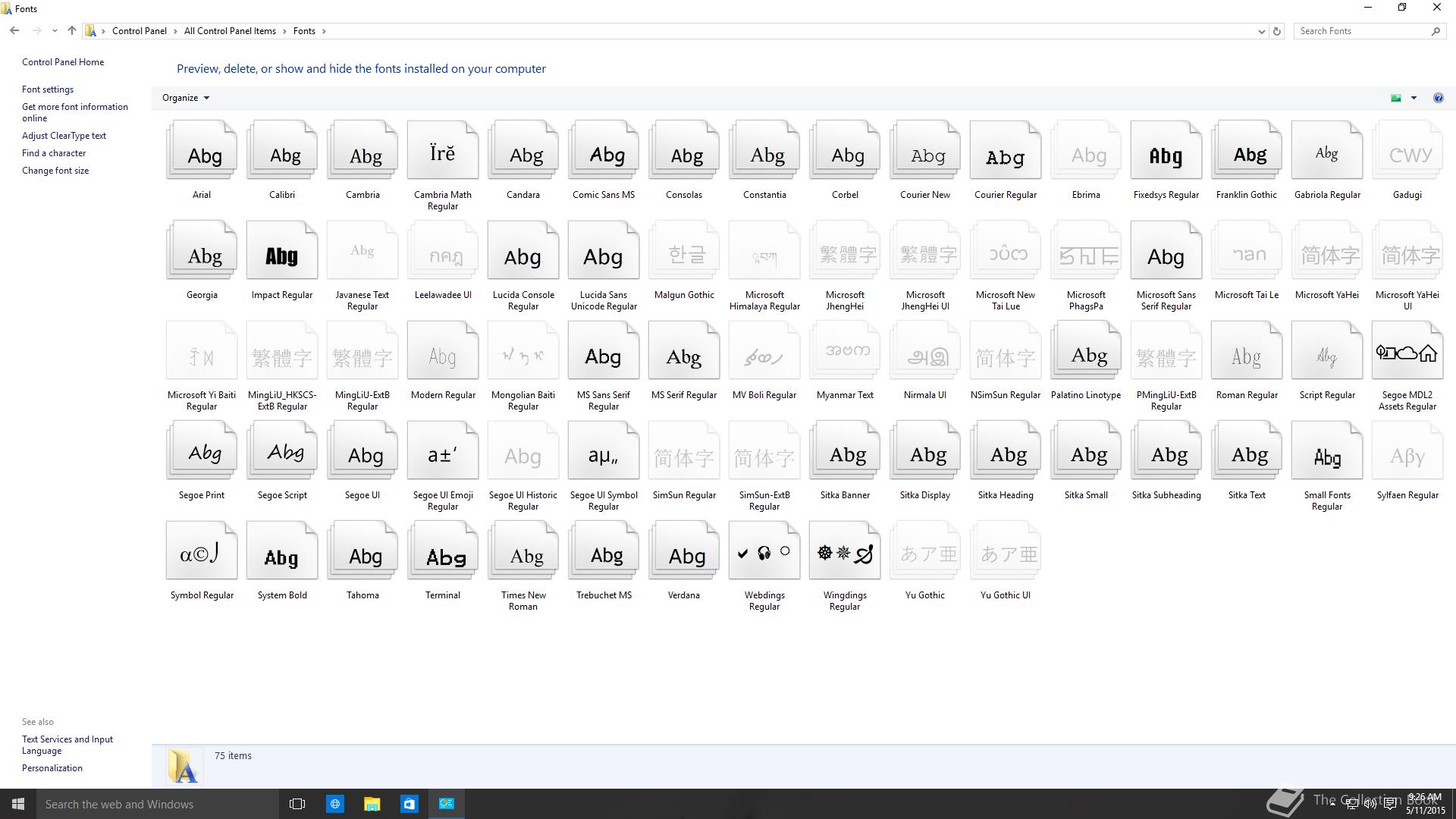Screen dimensions: 1456x819
Task: Click the Adjust ClearType text link
Action: coord(64,136)
